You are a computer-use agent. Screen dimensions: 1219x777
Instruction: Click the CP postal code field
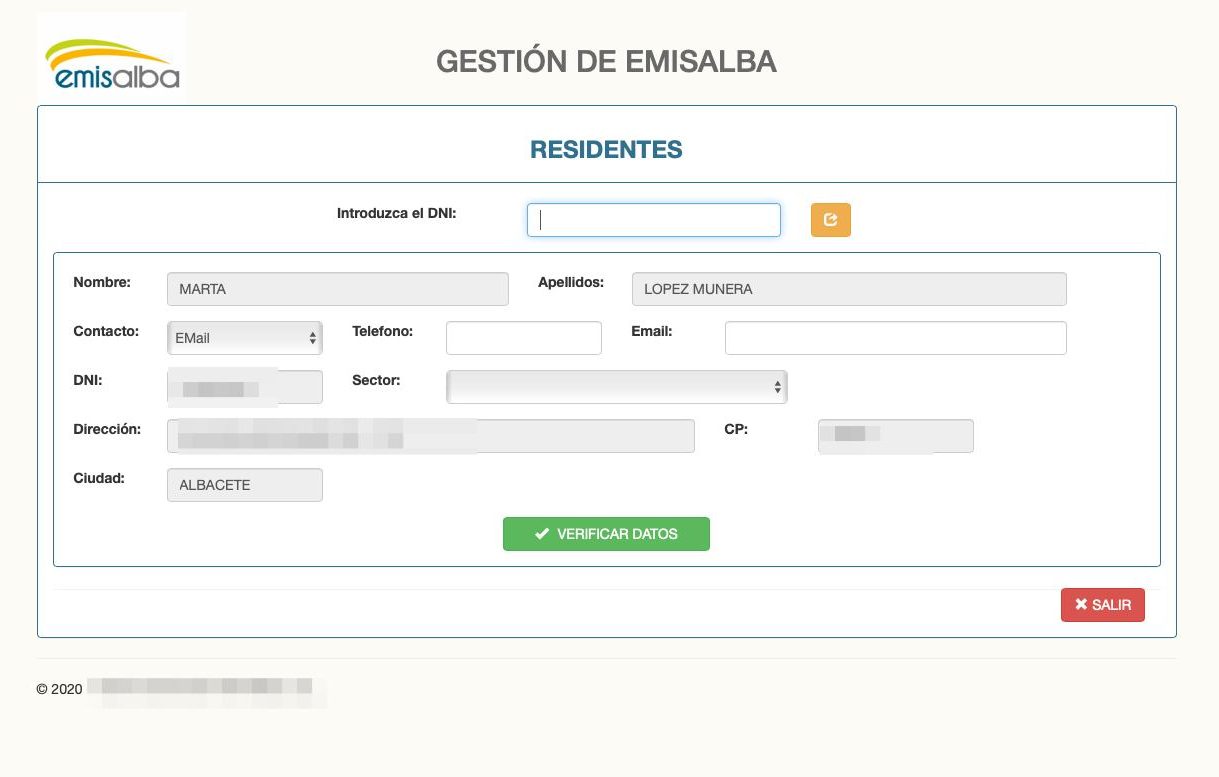(x=895, y=436)
